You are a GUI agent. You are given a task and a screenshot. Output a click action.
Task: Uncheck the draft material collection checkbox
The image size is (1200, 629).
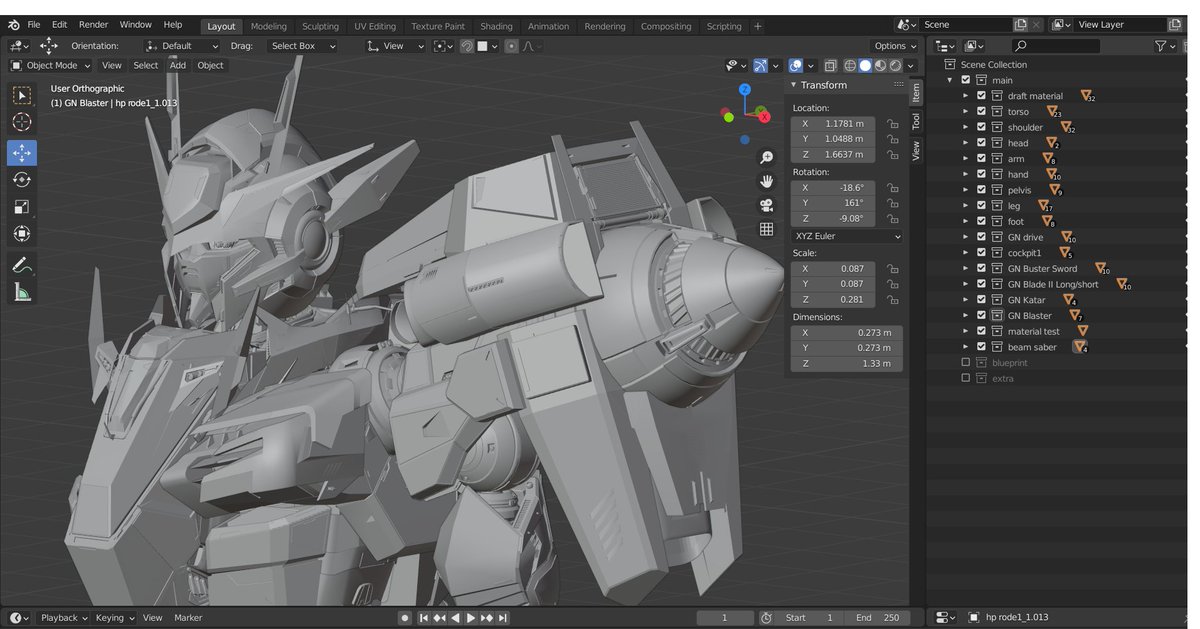tap(981, 96)
